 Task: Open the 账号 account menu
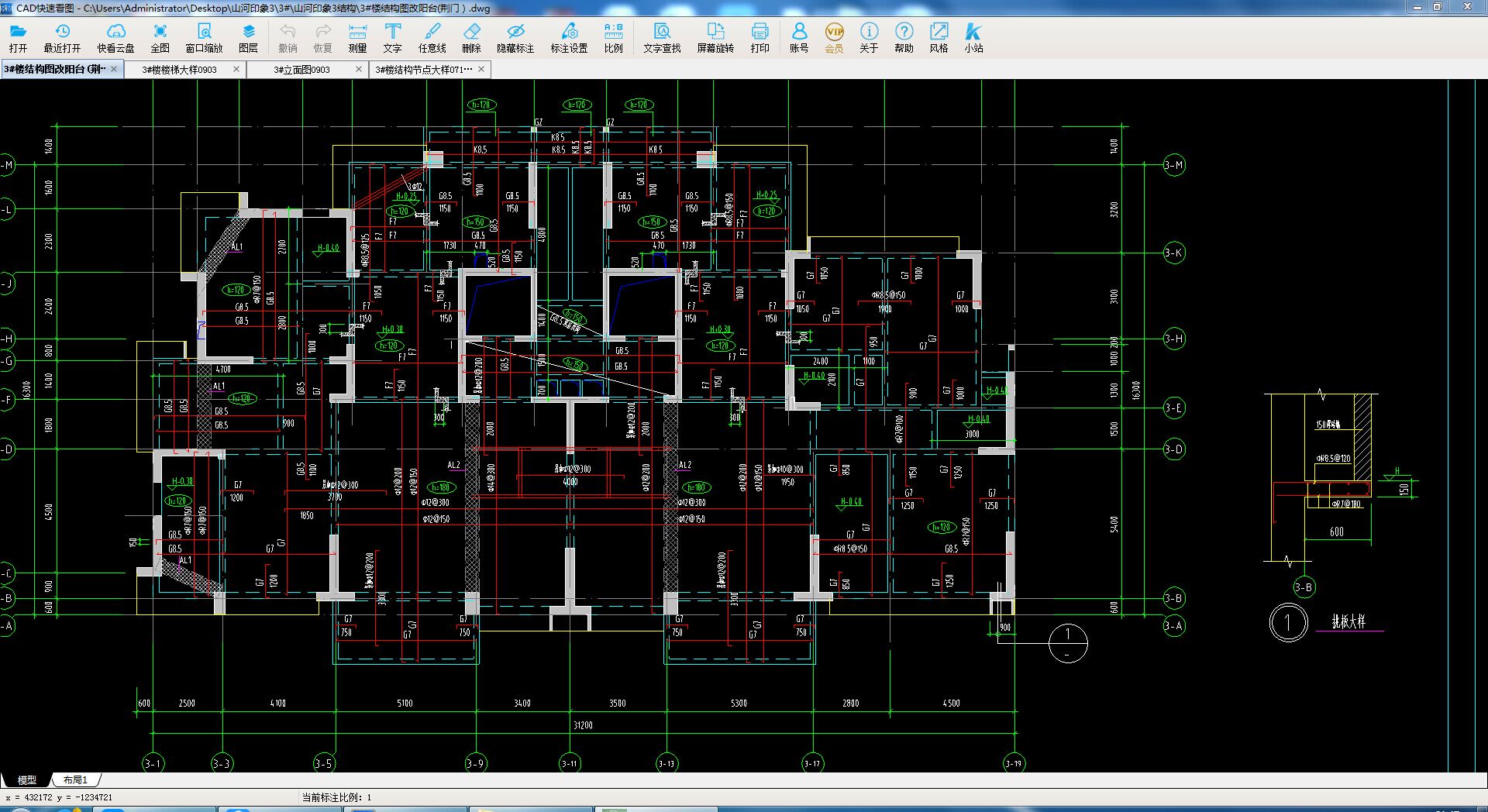[x=799, y=37]
